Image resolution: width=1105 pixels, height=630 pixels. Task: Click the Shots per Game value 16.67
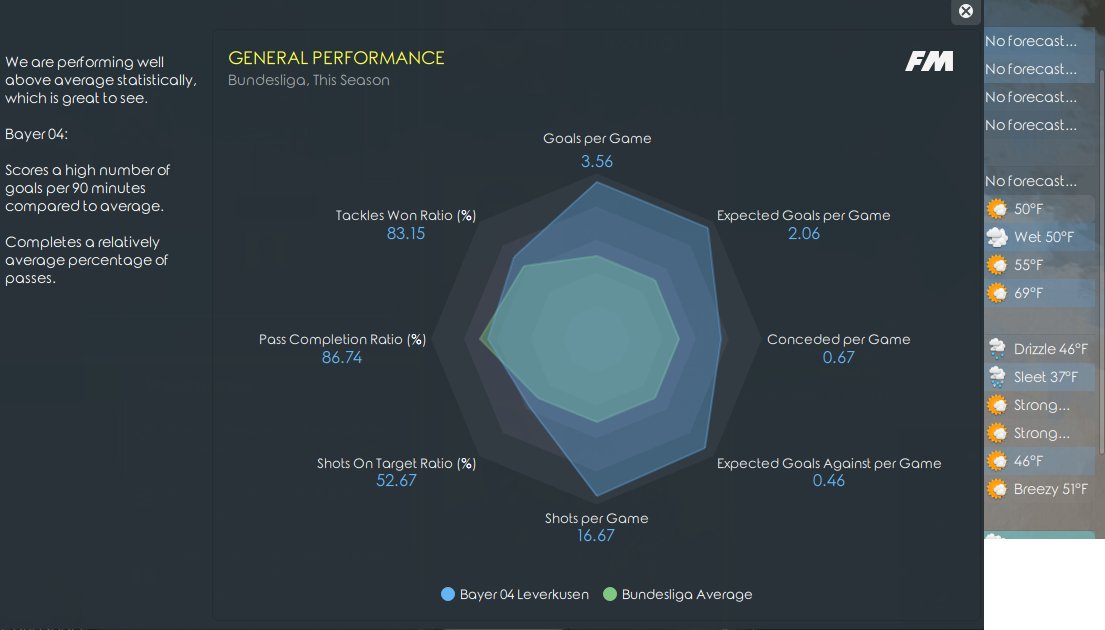(x=595, y=536)
